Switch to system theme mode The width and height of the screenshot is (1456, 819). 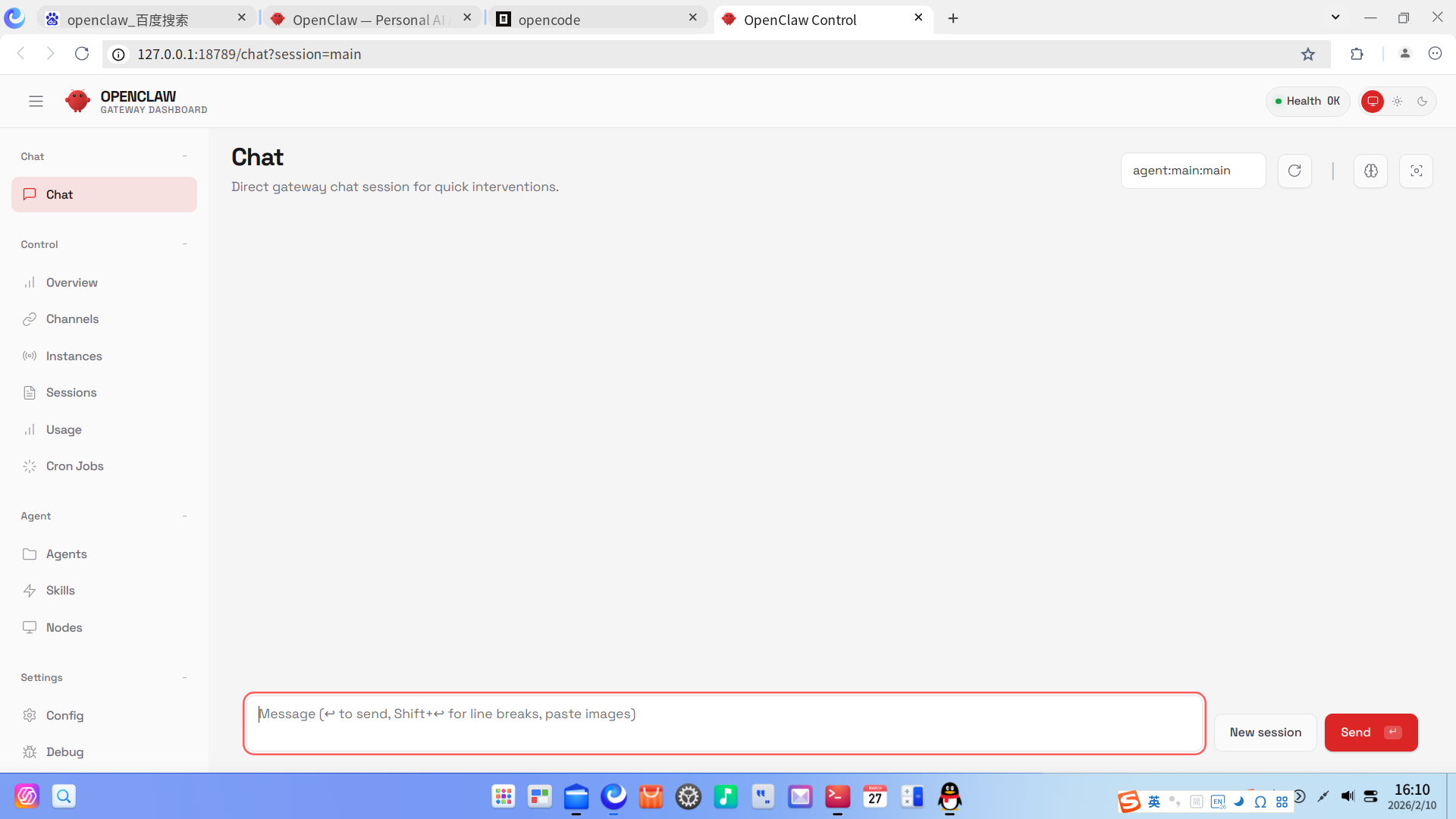(1372, 101)
